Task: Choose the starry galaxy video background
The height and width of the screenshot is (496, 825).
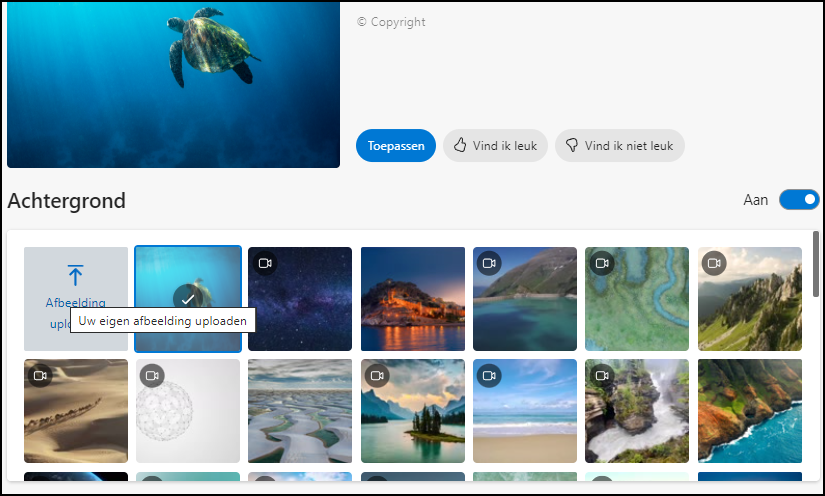Action: [x=300, y=299]
